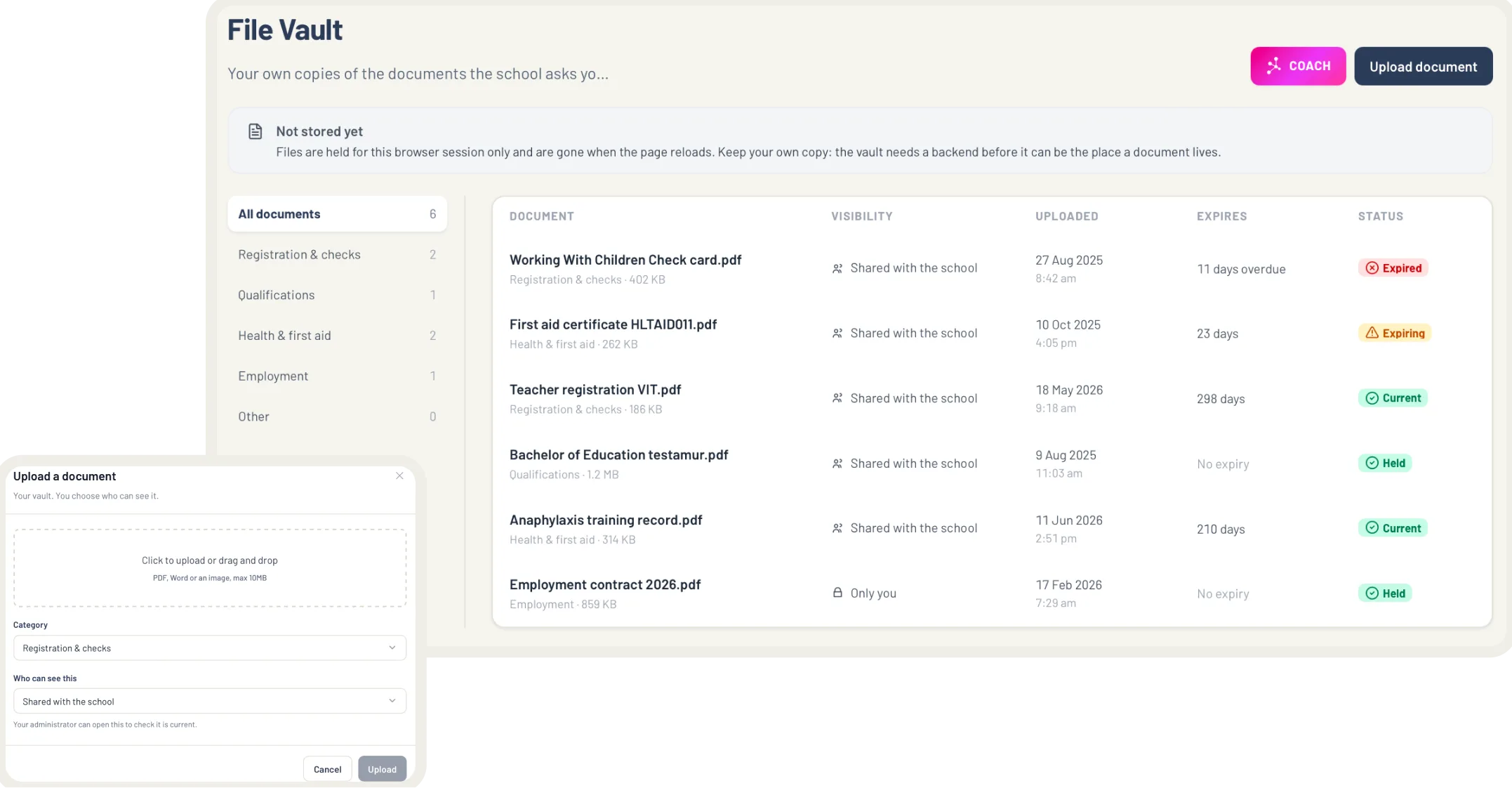Show Other documents category
This screenshot has height=788, width=1512.
point(337,416)
